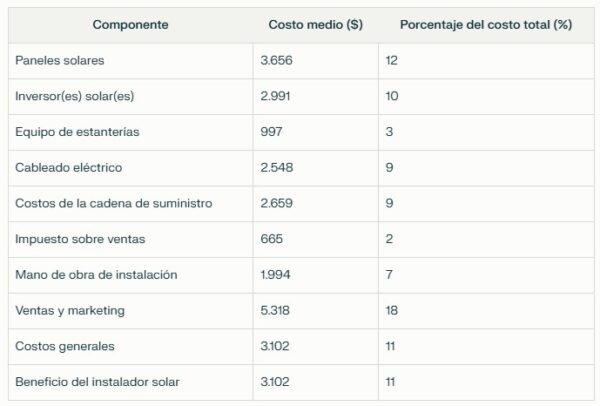Image resolution: width=600 pixels, height=406 pixels.
Task: Click the Componente column header
Action: point(130,24)
